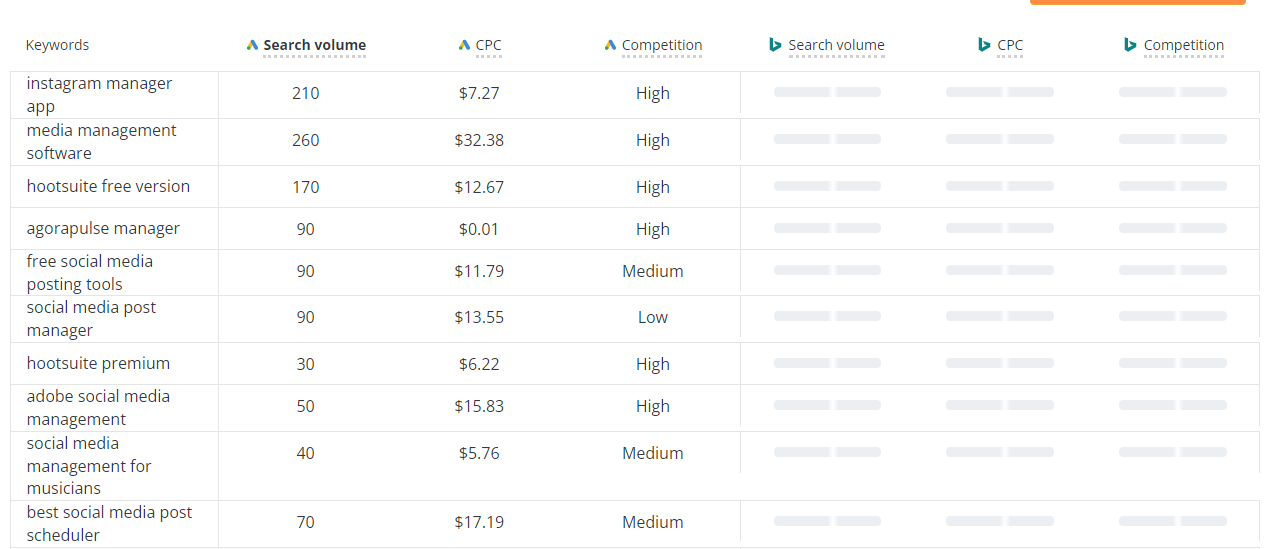Click Low competition for social media post manager
Screen dimensions: 1278x549
(x=652, y=318)
